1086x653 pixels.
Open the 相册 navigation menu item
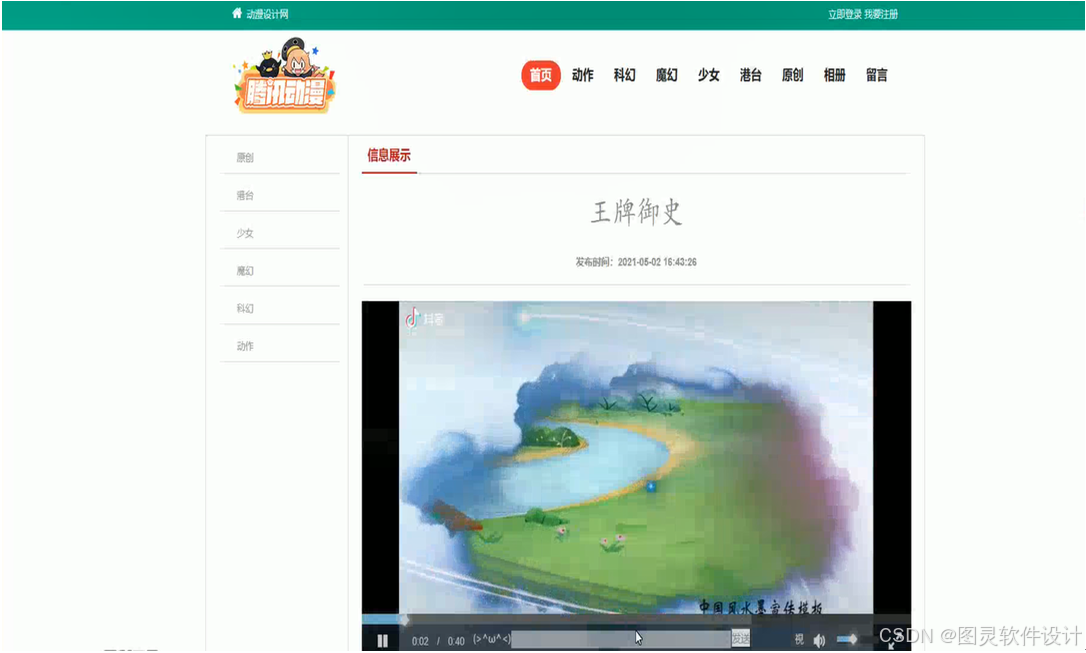[835, 75]
